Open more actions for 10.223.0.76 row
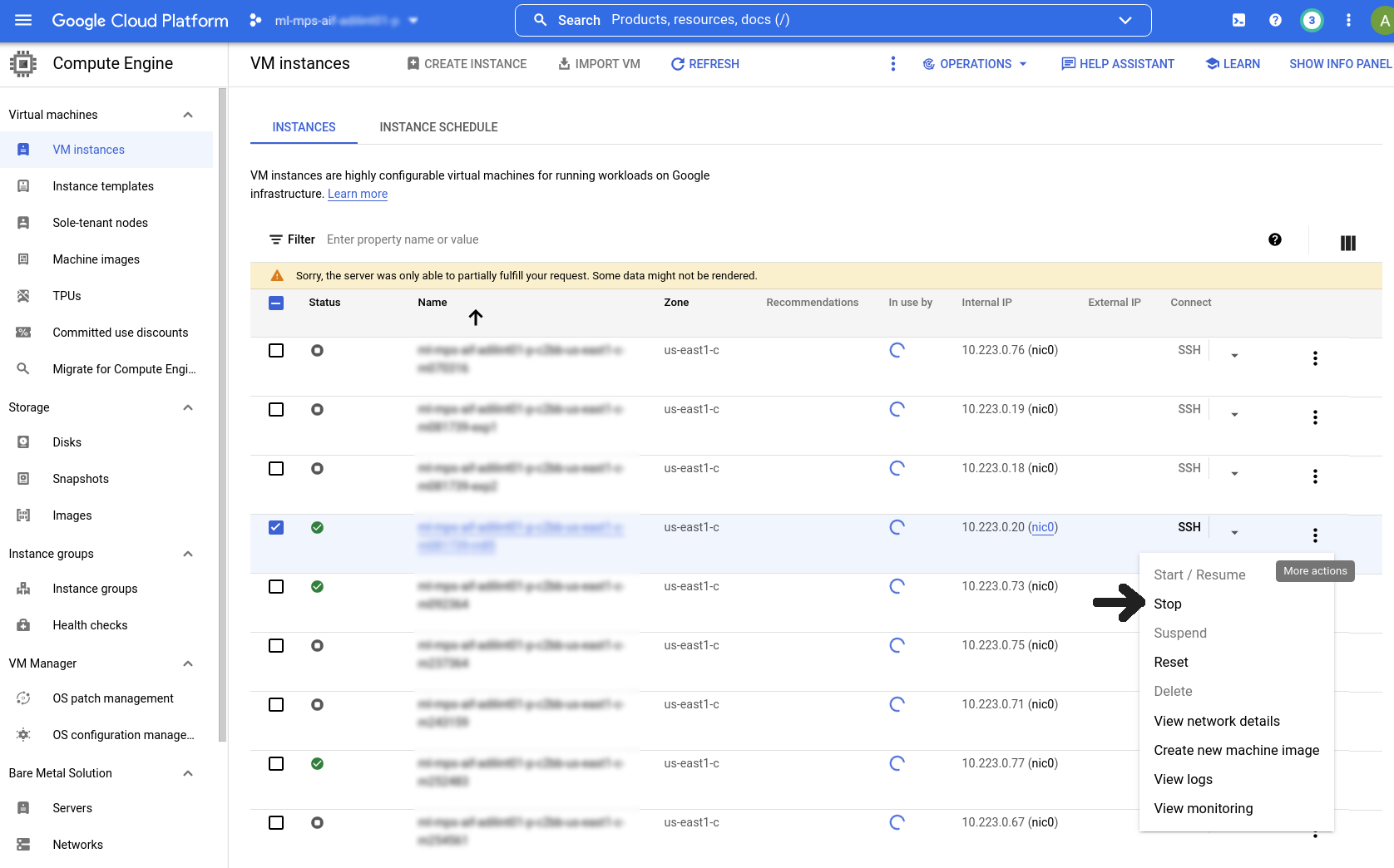 coord(1315,358)
